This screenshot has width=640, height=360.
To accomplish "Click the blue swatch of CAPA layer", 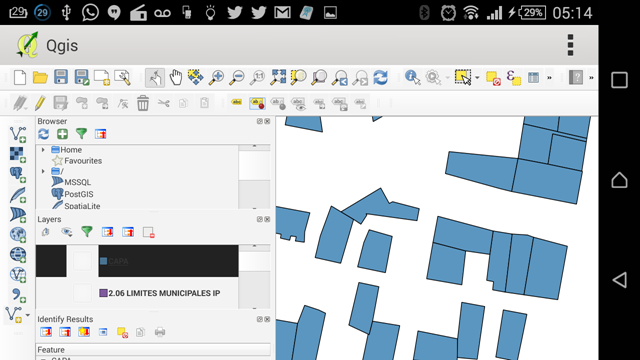I will coord(103,261).
